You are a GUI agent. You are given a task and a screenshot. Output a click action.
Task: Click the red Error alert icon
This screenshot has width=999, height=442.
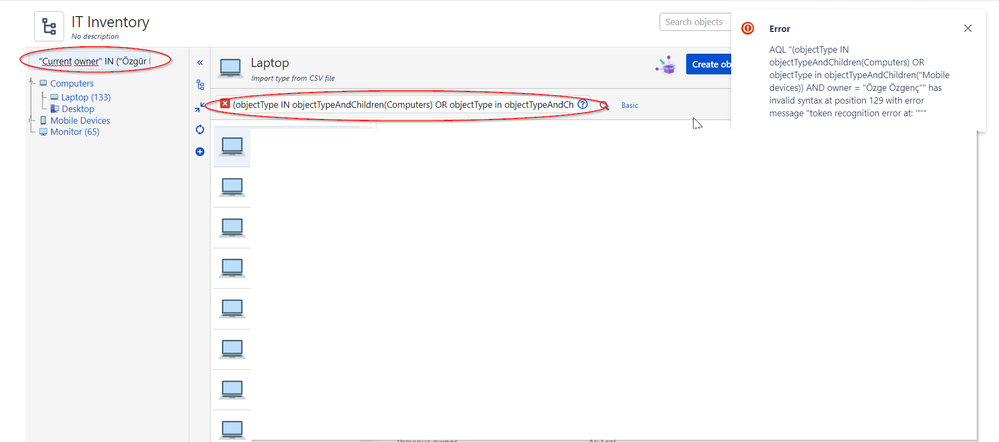coord(748,28)
